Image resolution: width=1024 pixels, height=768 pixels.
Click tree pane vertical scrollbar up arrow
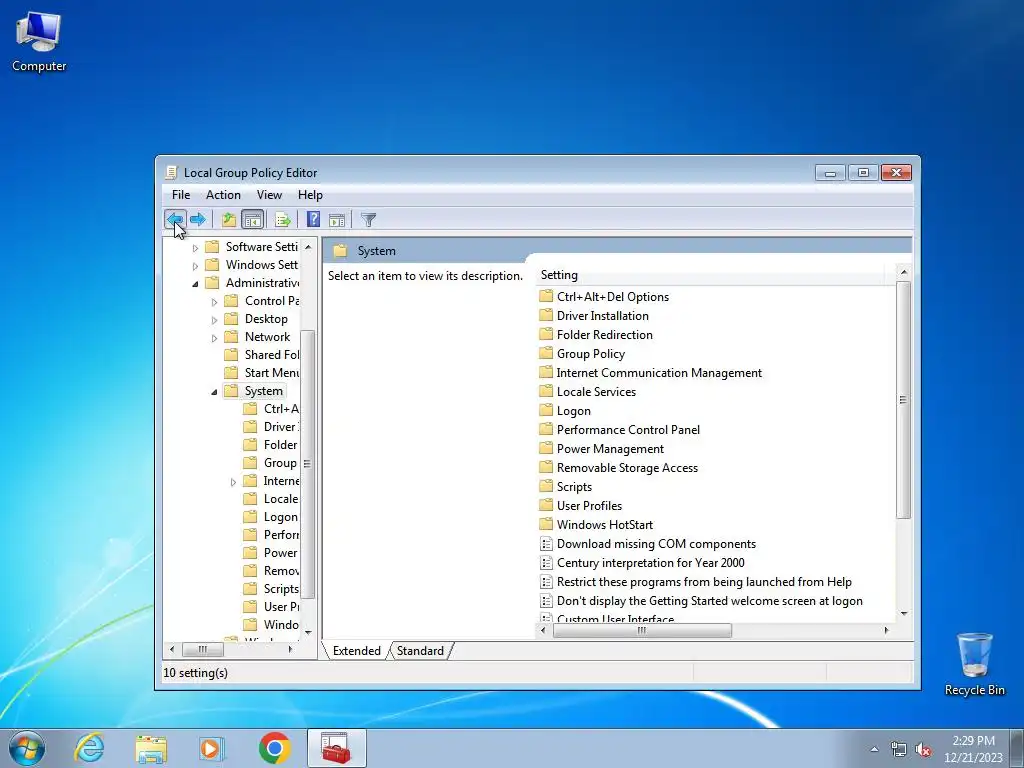point(308,248)
